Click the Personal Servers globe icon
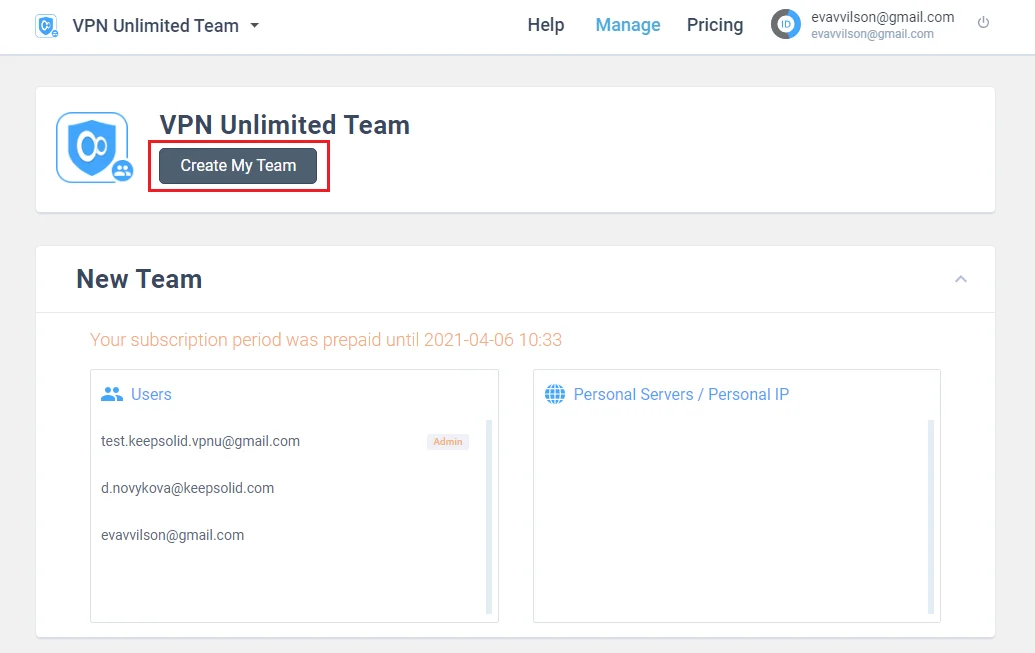 click(x=554, y=394)
